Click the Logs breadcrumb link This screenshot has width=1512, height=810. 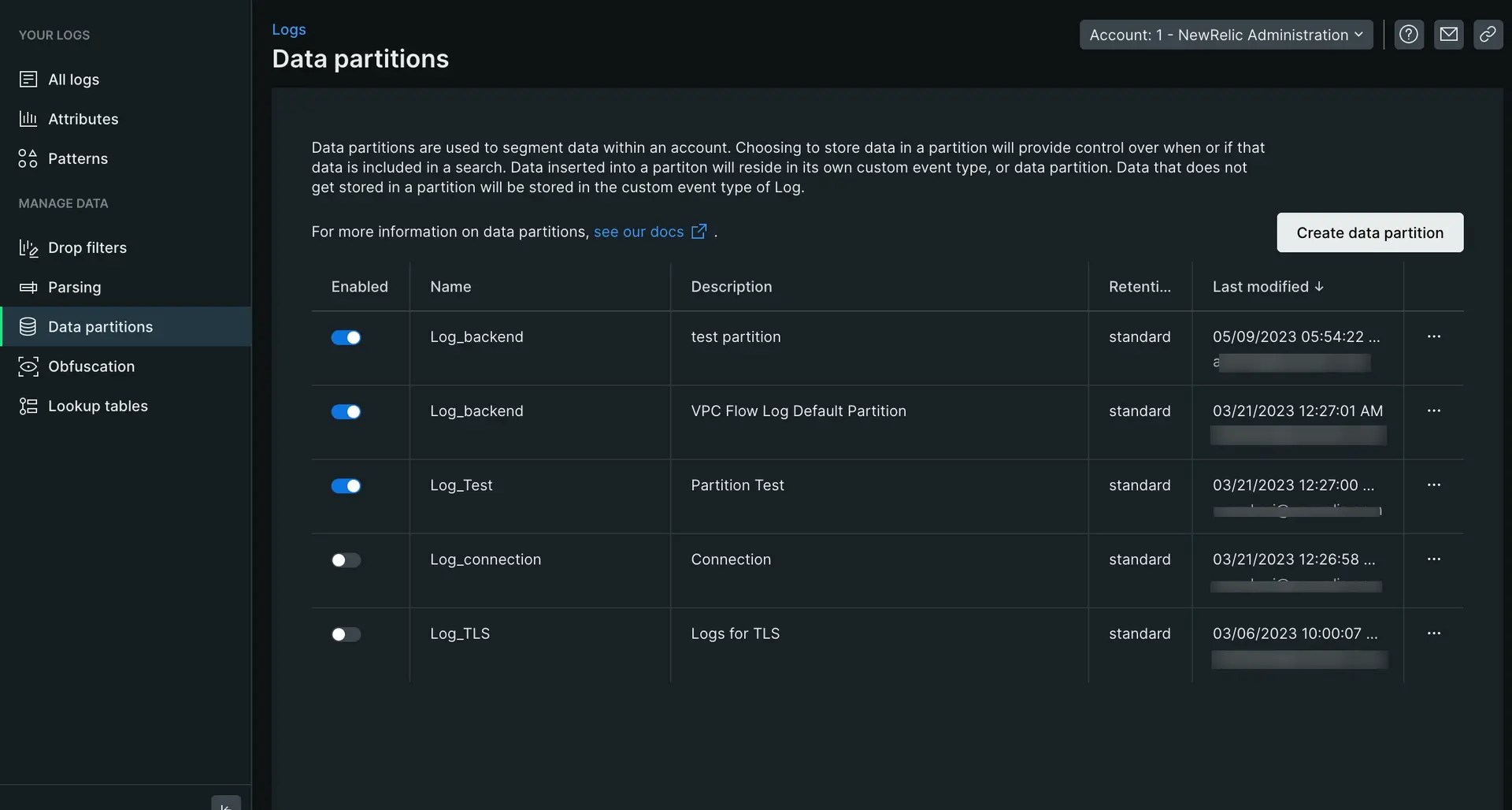point(289,29)
